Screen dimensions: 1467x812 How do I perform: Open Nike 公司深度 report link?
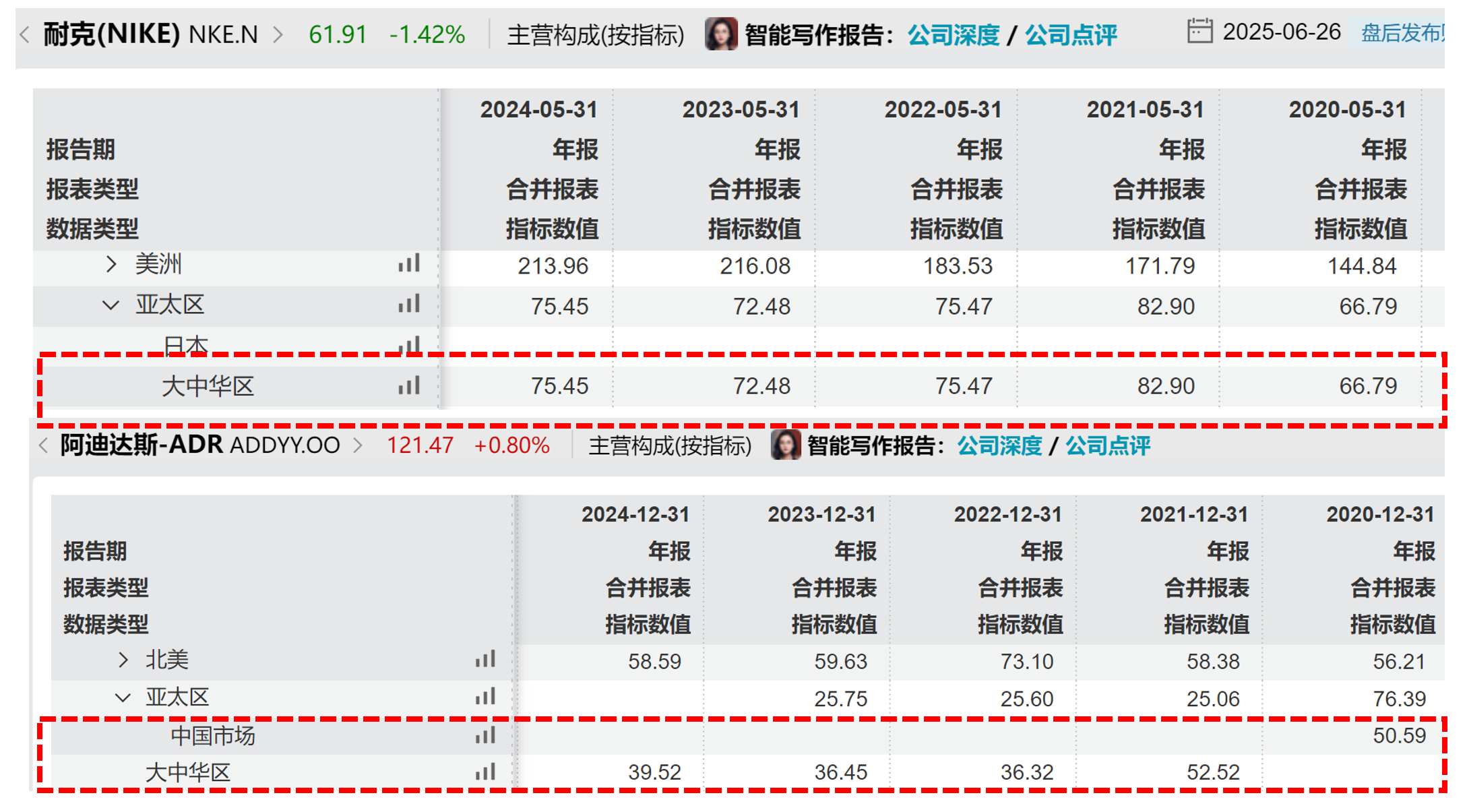coord(954,34)
